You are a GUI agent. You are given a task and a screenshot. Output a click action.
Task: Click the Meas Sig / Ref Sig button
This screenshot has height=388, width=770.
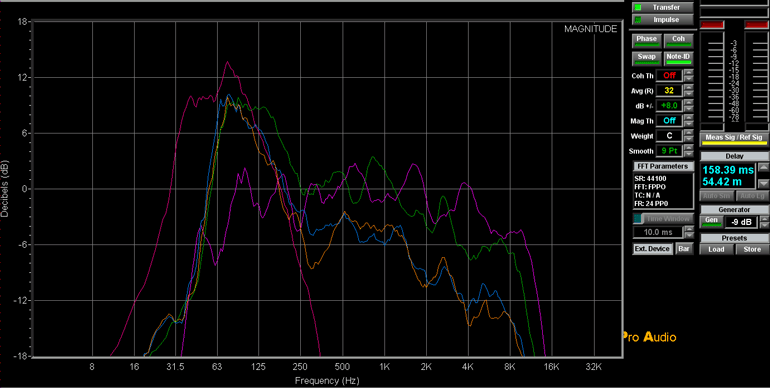734,139
